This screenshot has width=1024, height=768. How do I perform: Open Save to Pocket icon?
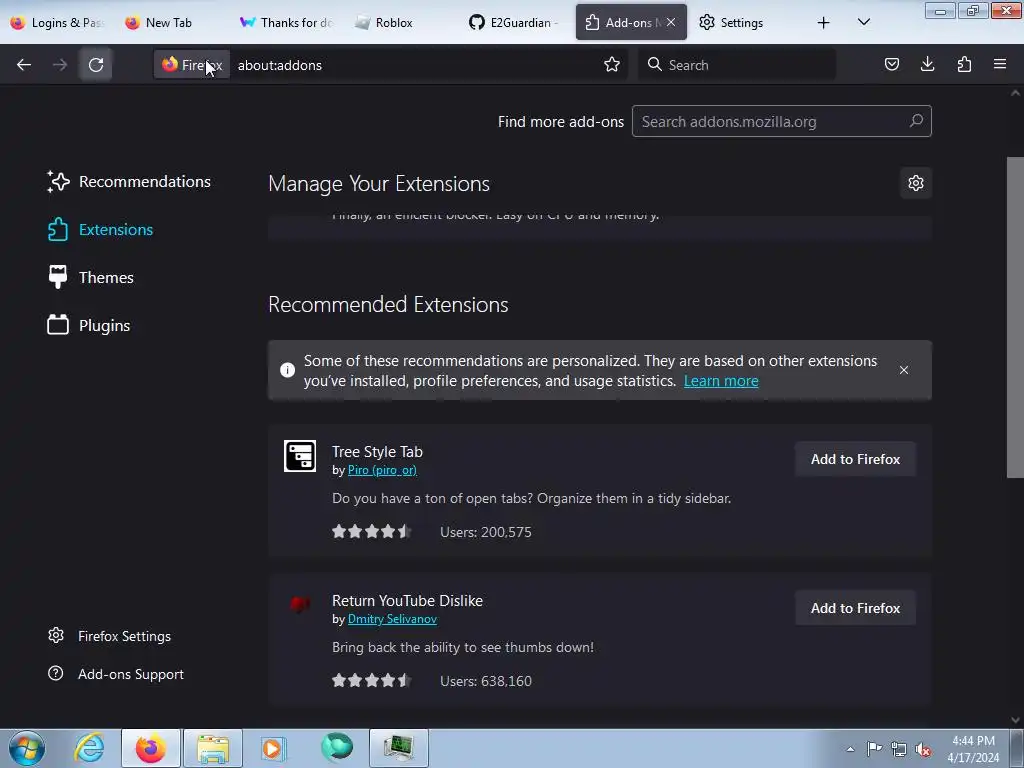point(891,64)
